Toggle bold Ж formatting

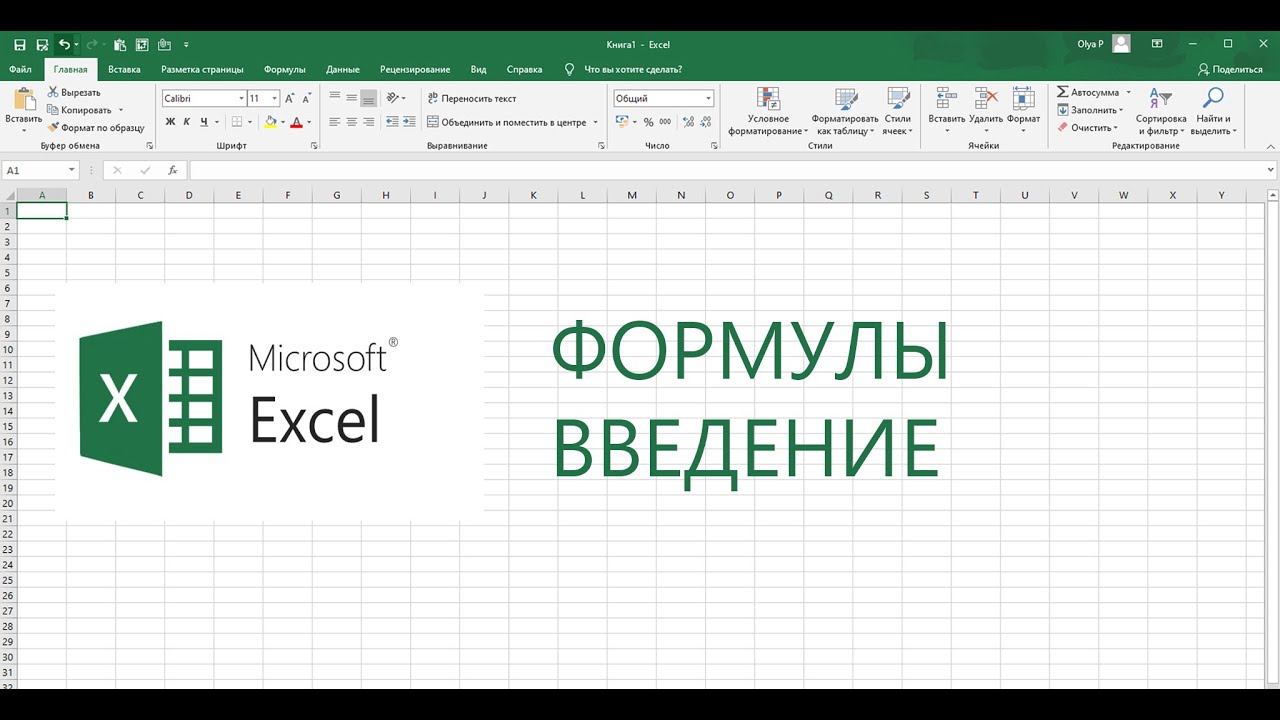(170, 122)
